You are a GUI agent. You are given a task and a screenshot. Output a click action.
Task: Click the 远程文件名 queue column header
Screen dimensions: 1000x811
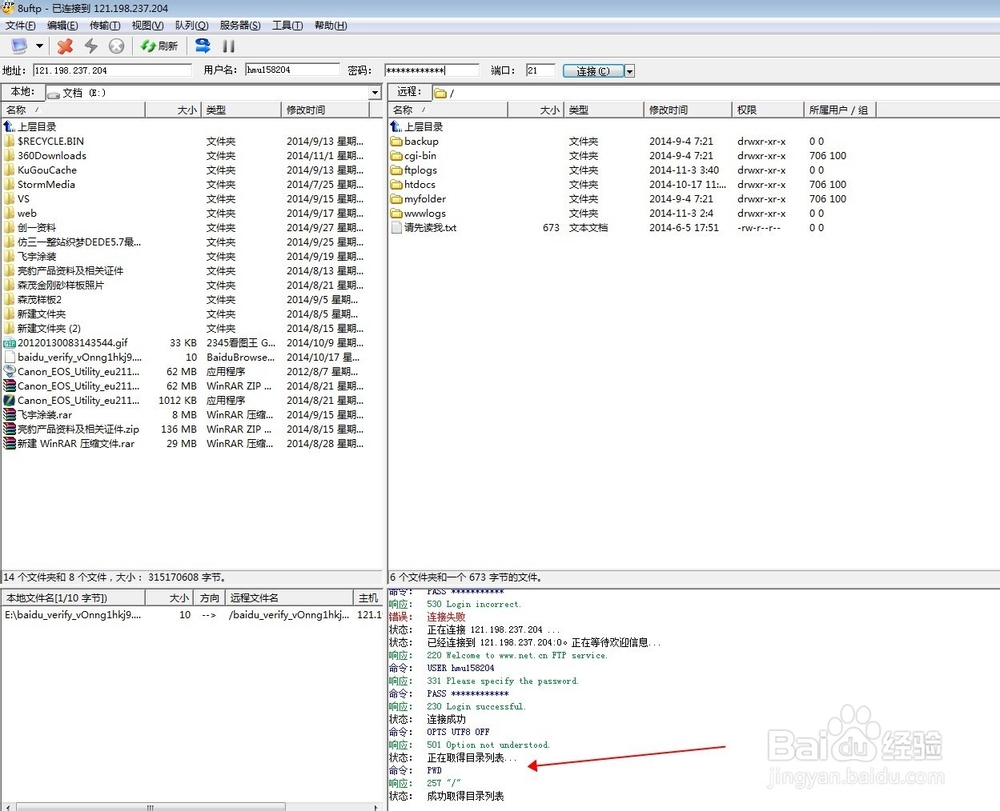point(290,597)
